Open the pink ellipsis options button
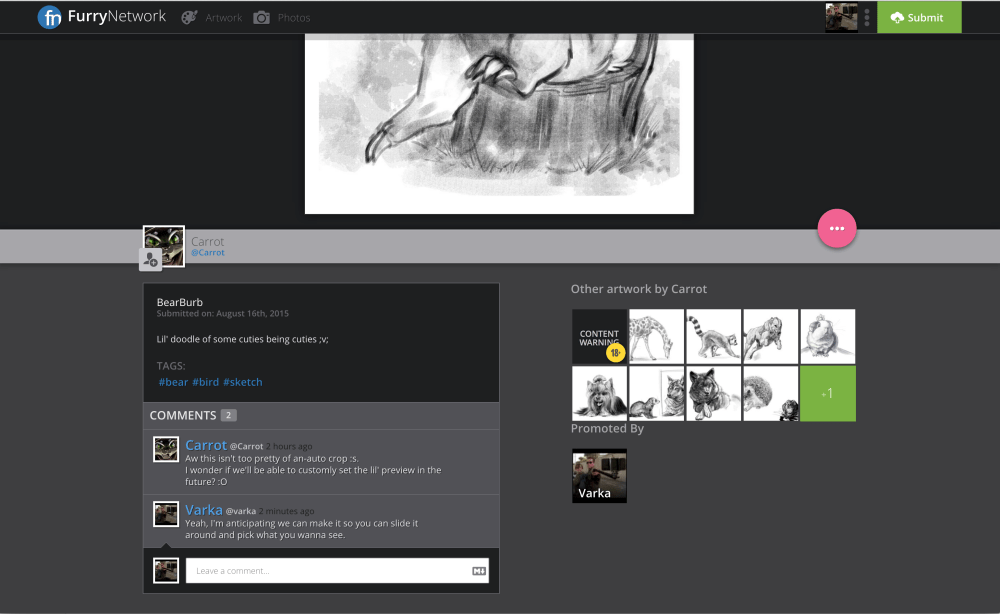Screen dimensions: 1000x614 (x=837, y=228)
